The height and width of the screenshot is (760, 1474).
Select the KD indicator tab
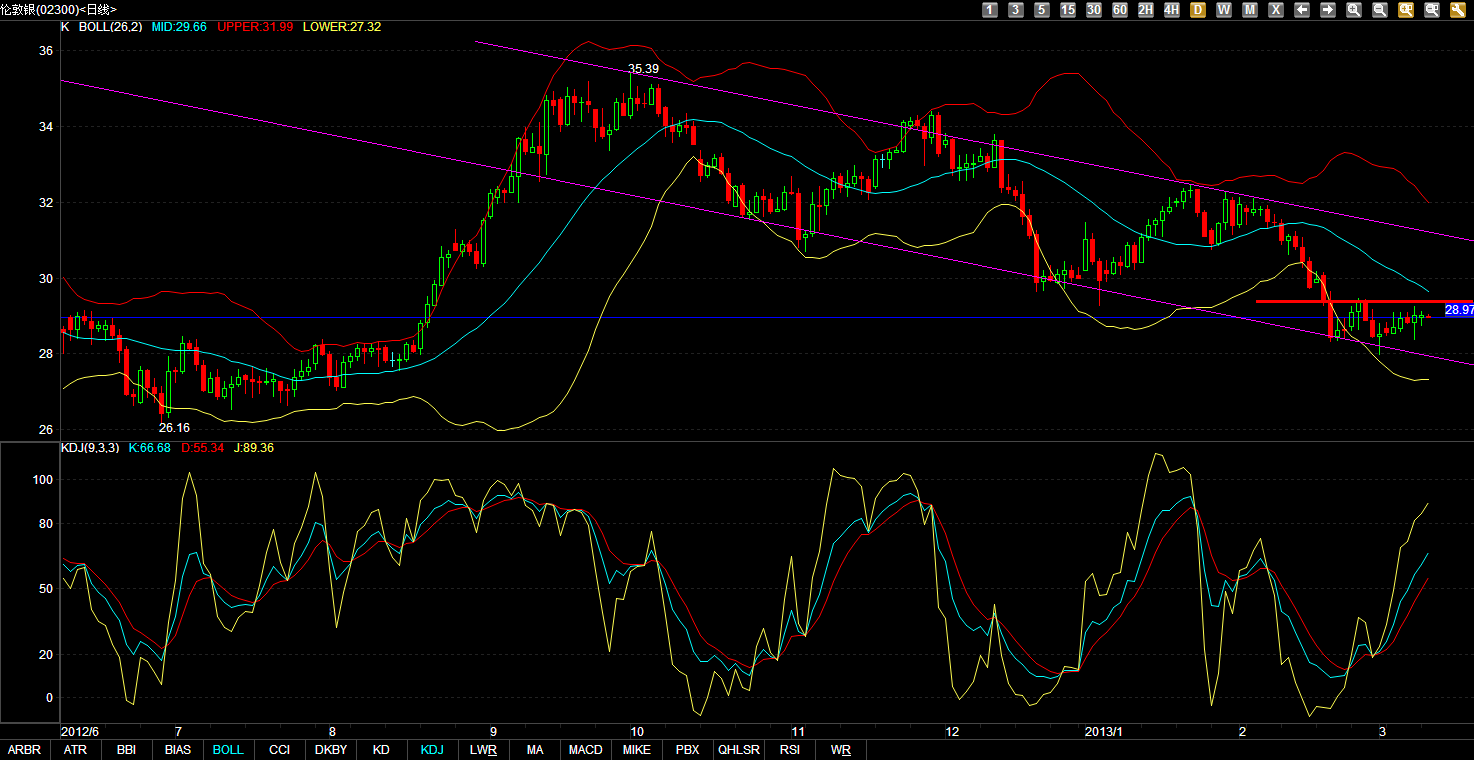[x=381, y=750]
